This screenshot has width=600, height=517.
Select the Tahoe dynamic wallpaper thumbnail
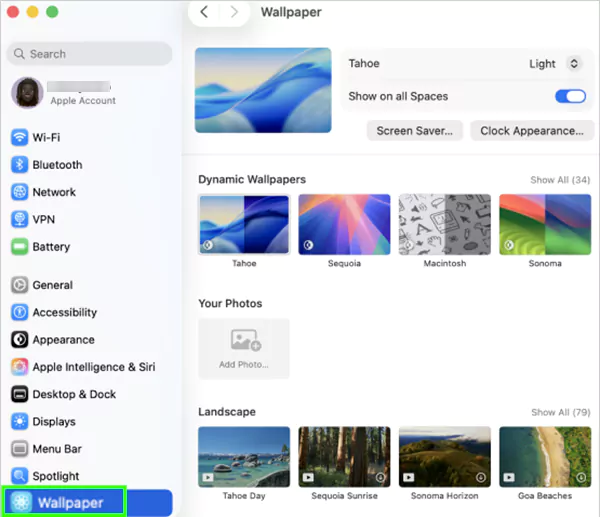pos(244,225)
